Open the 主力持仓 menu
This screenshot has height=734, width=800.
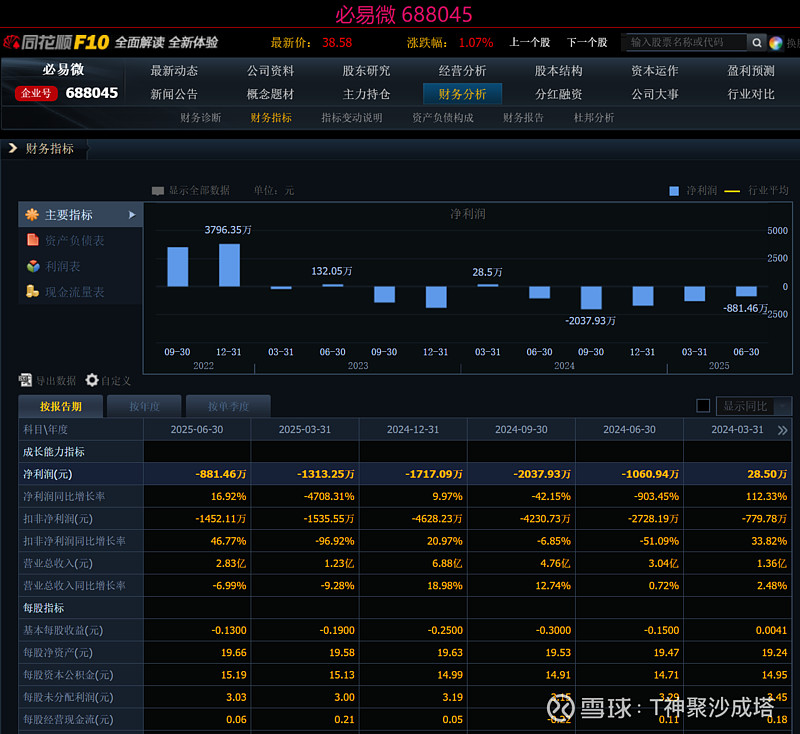tap(366, 94)
